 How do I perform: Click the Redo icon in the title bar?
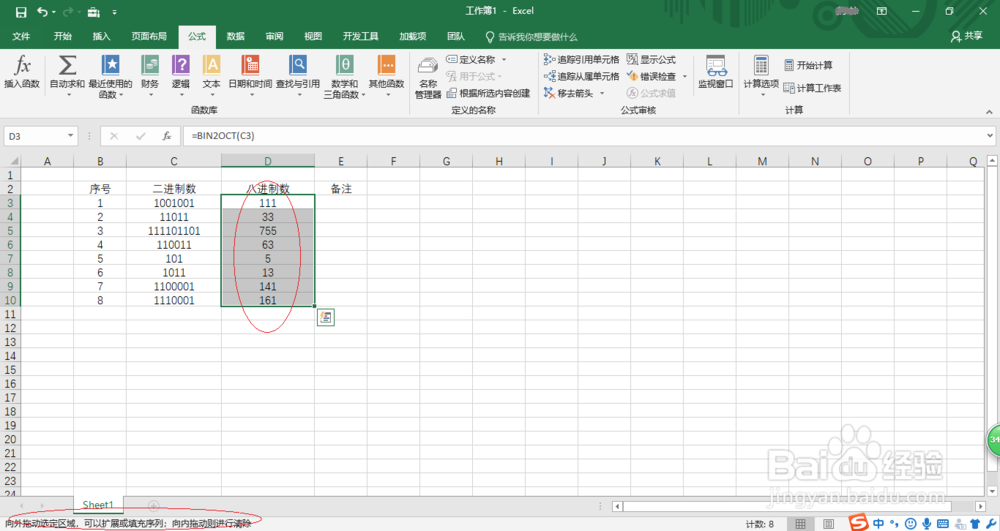point(67,12)
